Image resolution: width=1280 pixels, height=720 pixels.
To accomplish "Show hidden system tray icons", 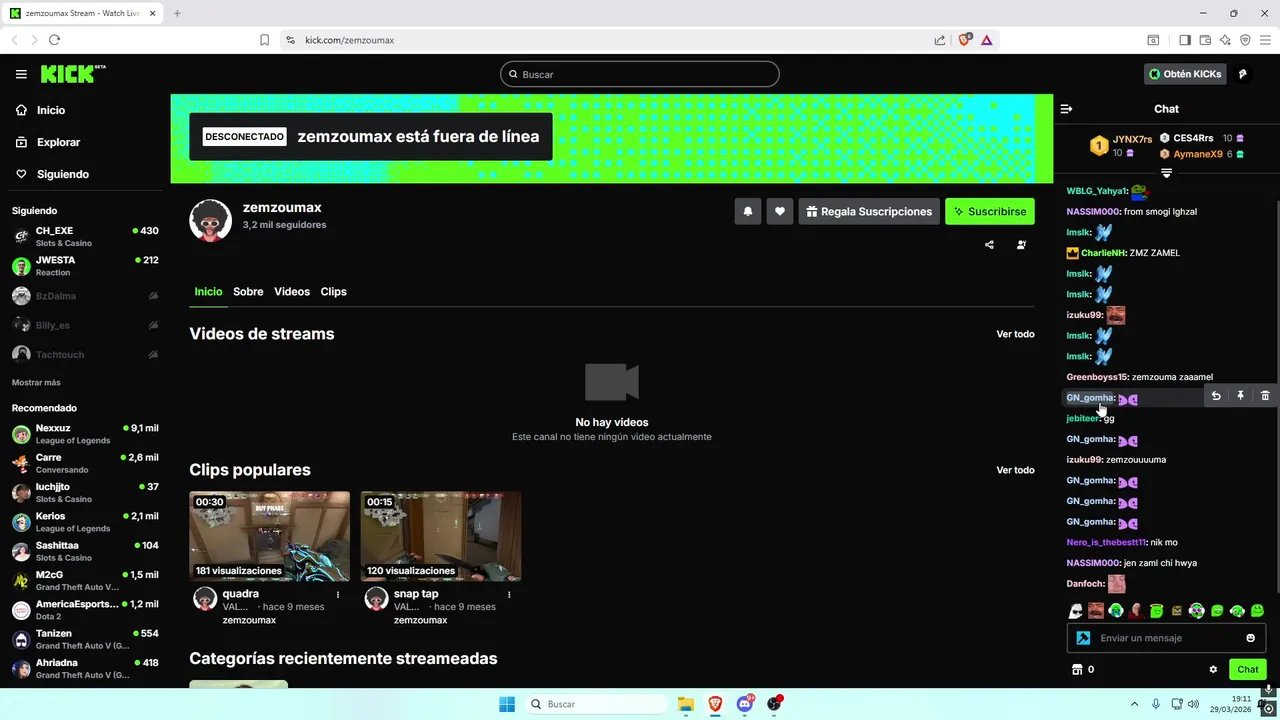I will (1134, 704).
